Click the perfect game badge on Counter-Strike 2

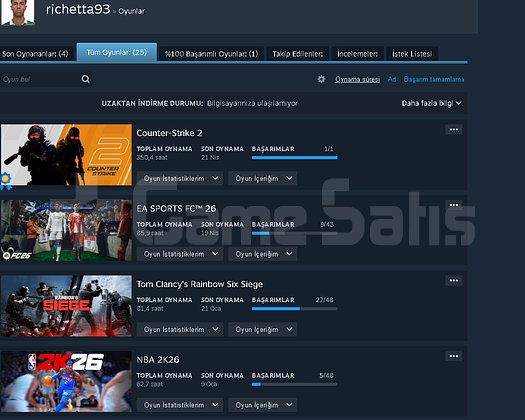(x=5, y=181)
